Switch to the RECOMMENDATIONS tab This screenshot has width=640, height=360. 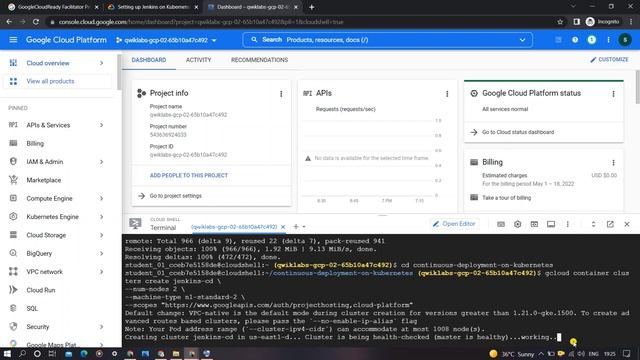(x=259, y=60)
